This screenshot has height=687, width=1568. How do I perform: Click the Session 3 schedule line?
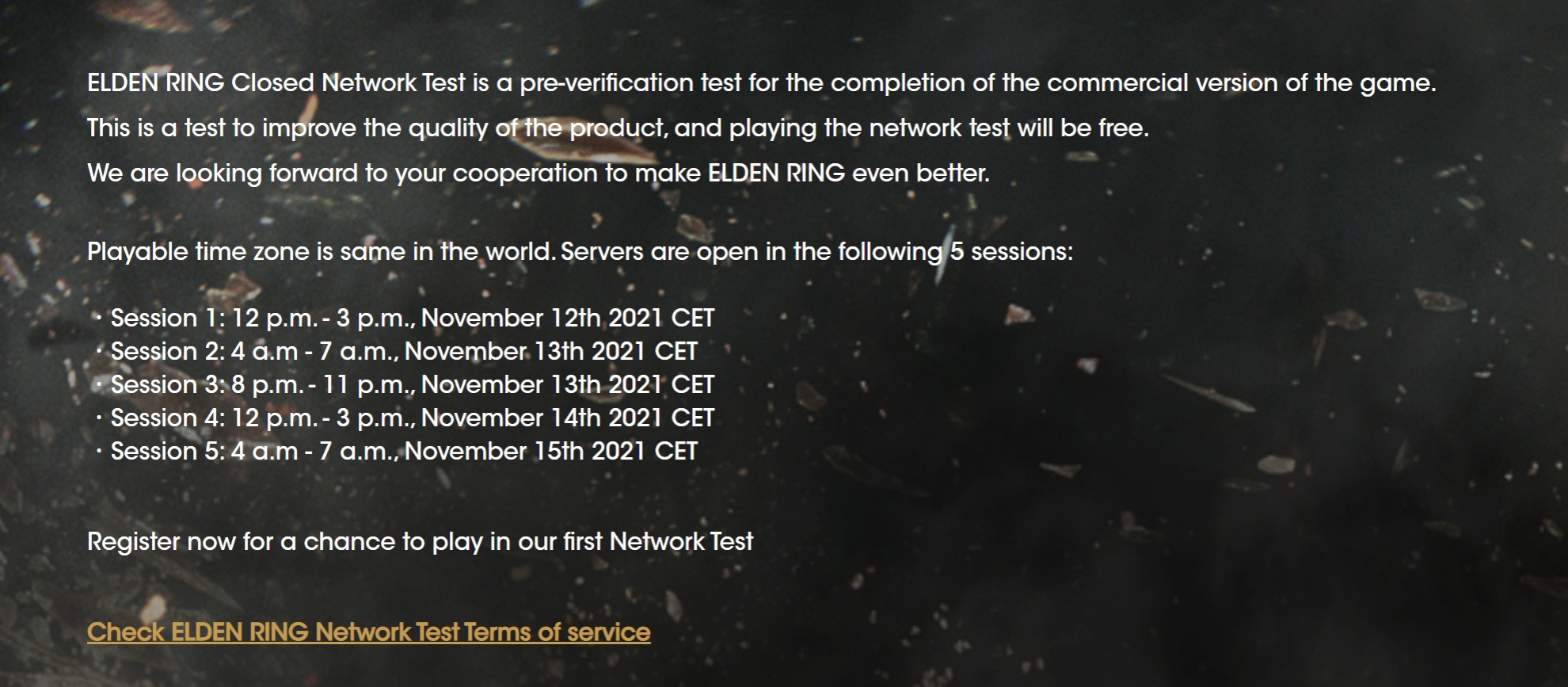[x=412, y=385]
